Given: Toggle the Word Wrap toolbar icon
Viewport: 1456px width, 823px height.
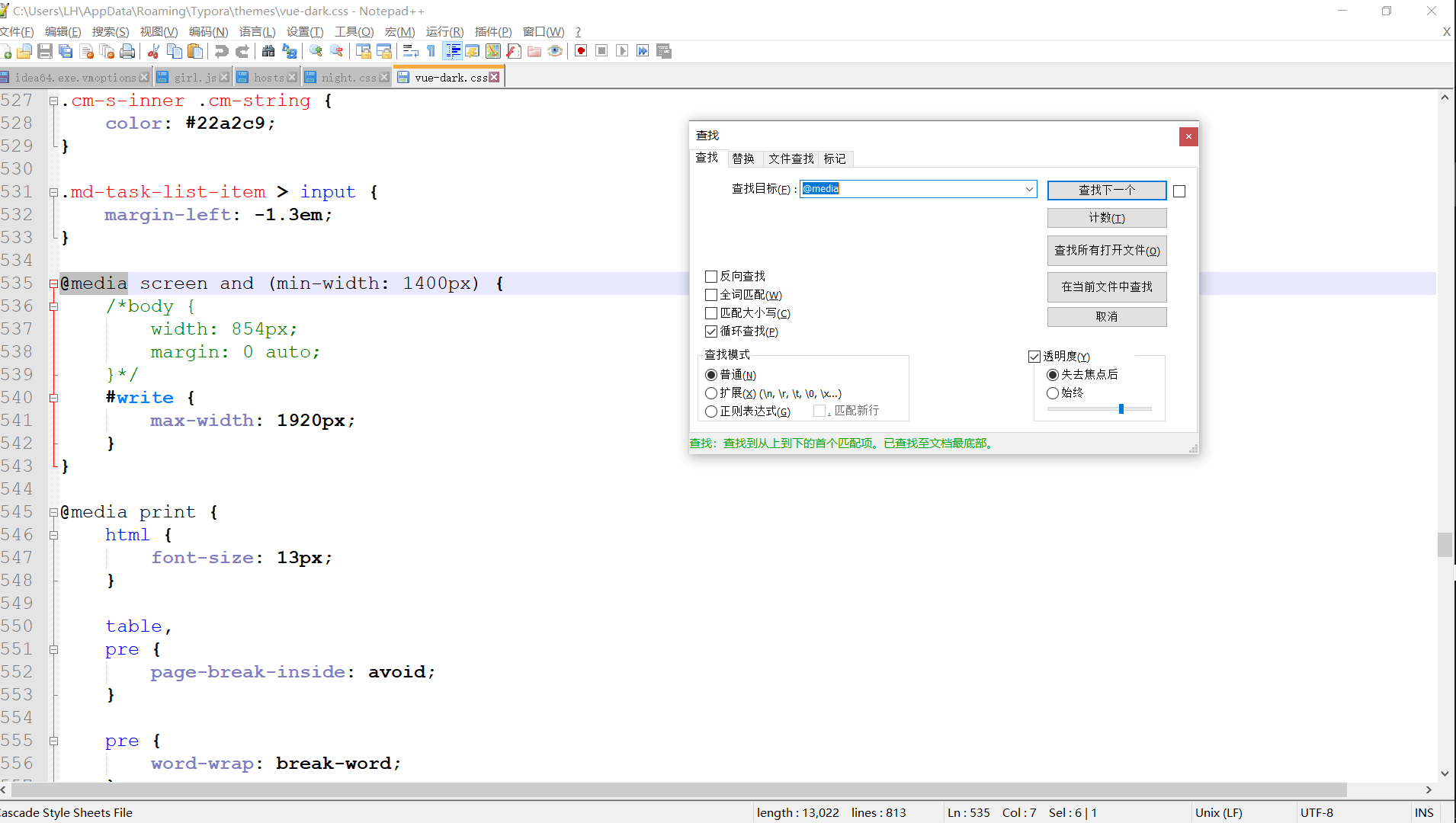Looking at the screenshot, I should click(411, 51).
